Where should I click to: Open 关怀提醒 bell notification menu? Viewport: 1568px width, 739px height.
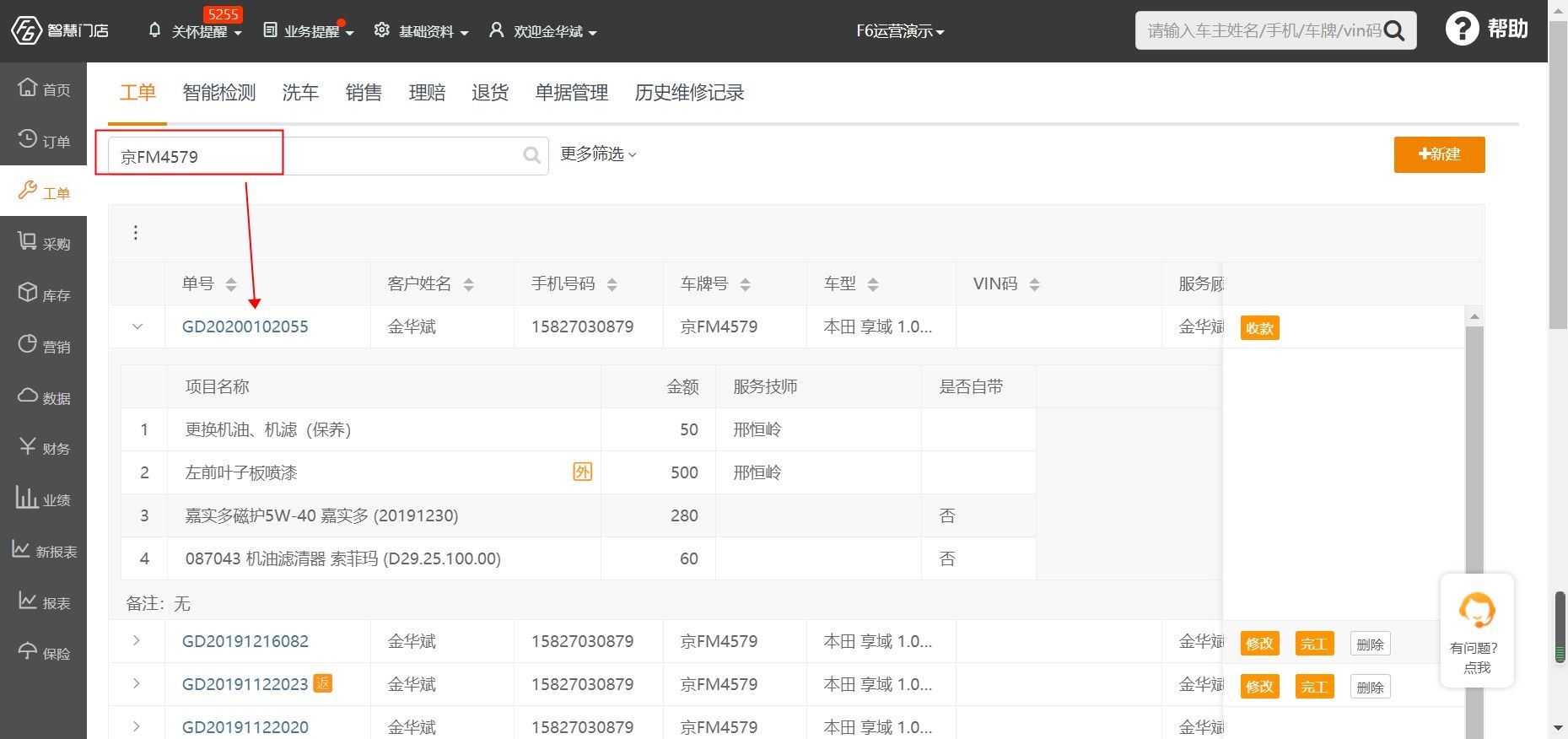(x=195, y=31)
